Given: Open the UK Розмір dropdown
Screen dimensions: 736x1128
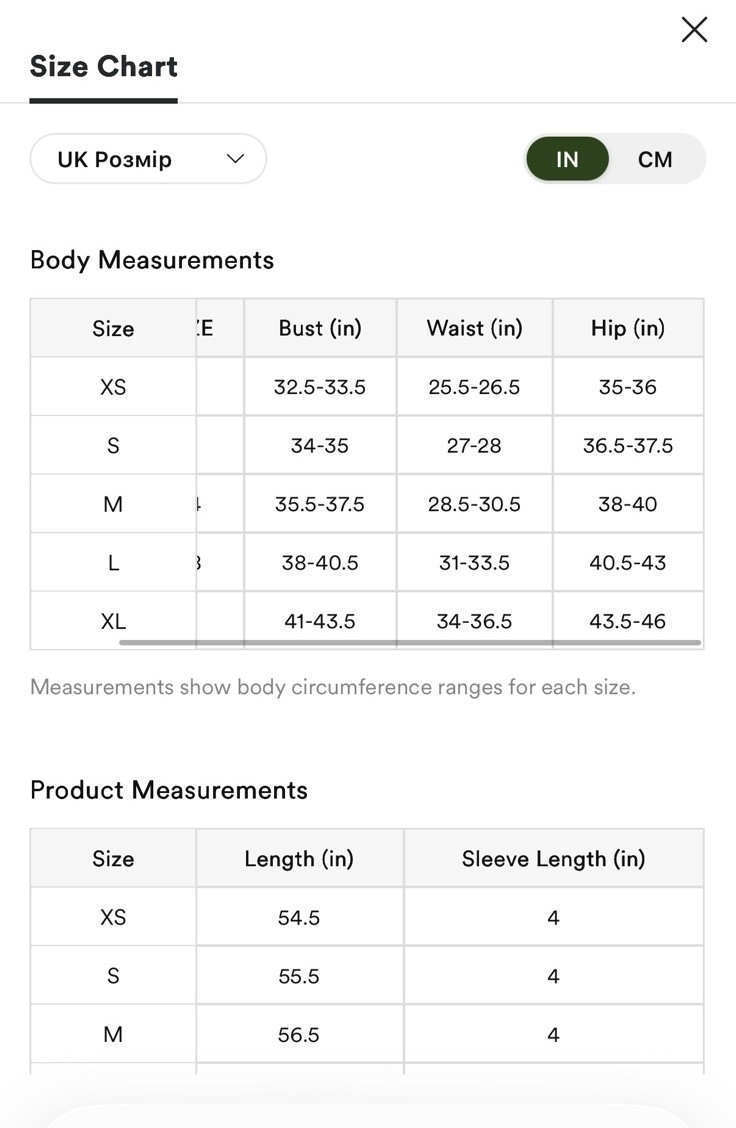Looking at the screenshot, I should coord(148,159).
